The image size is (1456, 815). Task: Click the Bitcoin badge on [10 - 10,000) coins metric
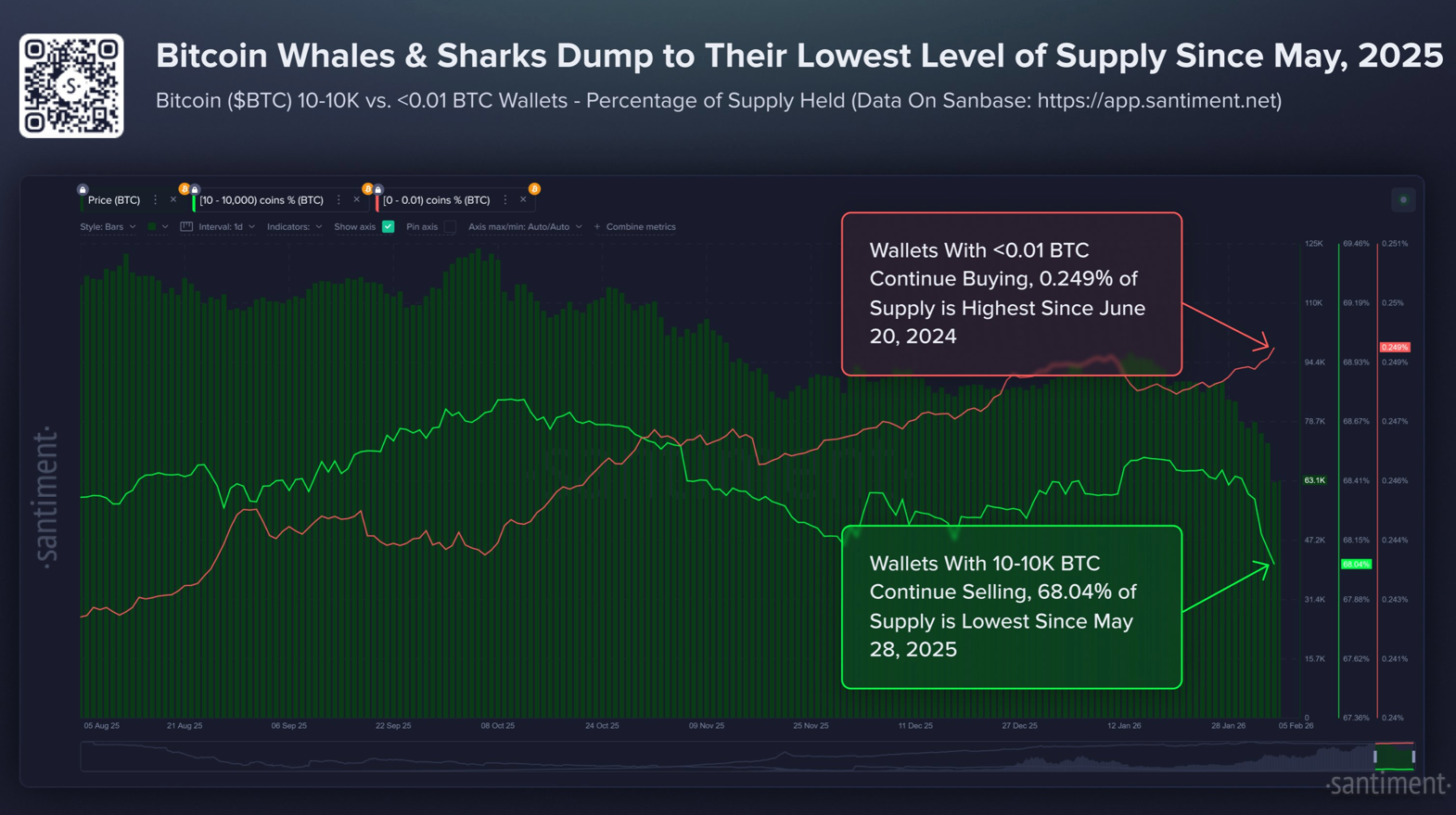pos(184,189)
